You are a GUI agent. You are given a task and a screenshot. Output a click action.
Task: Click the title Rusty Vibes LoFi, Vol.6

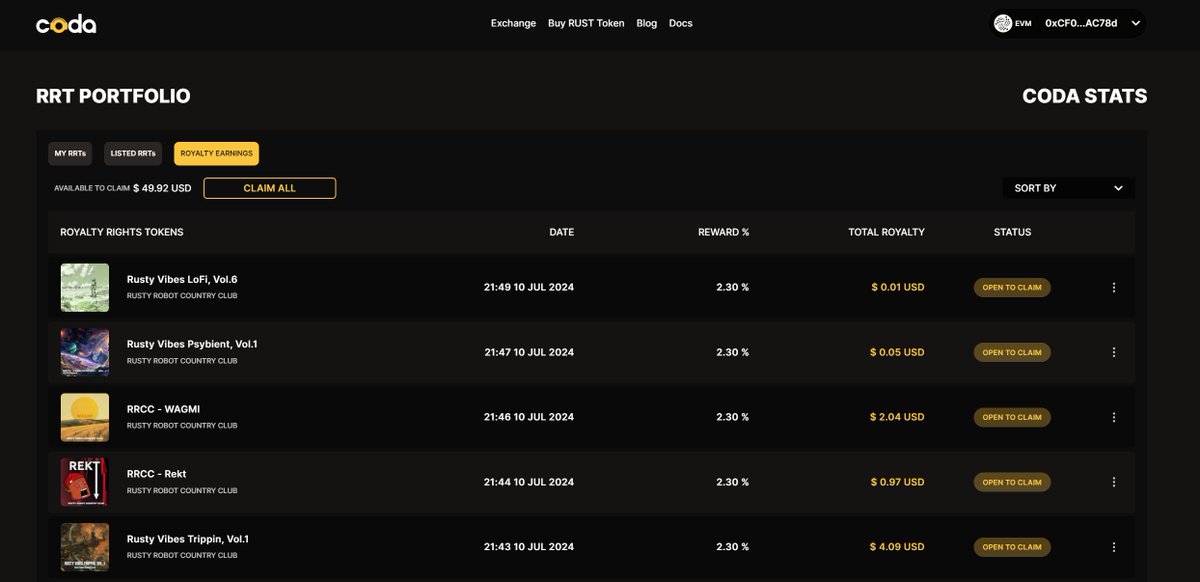[x=182, y=279]
